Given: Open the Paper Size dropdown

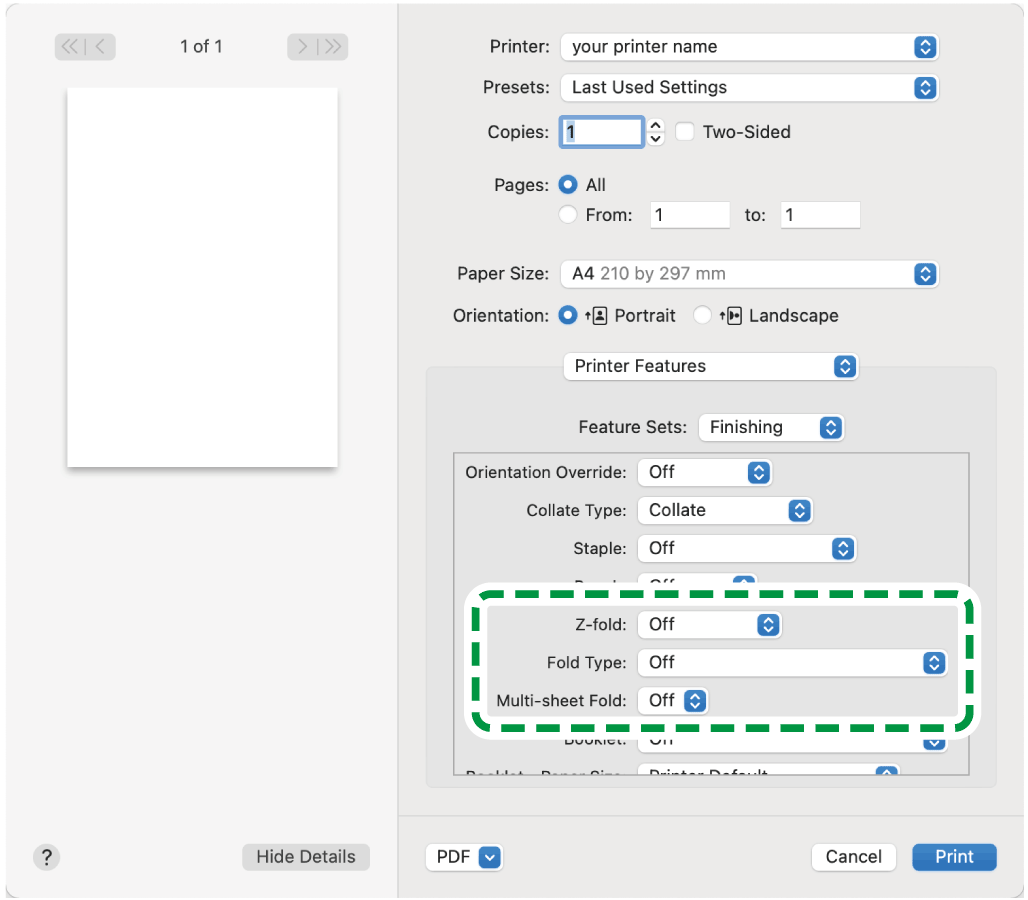Looking at the screenshot, I should pos(748,274).
